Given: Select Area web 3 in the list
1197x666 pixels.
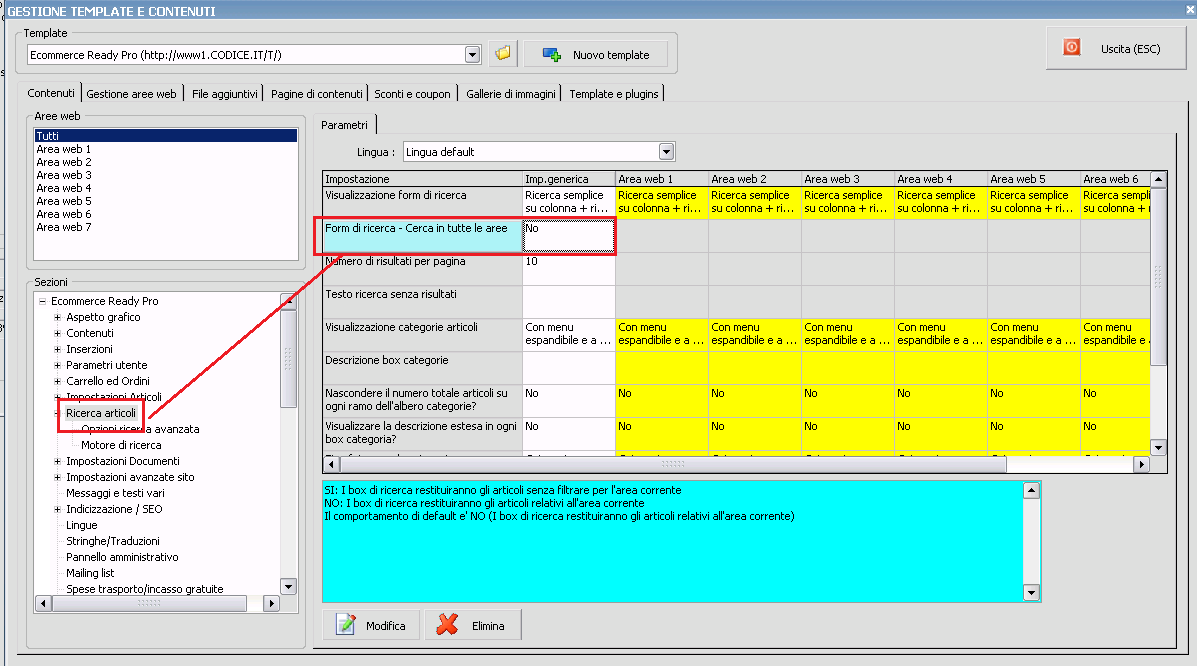Looking at the screenshot, I should click(x=64, y=175).
